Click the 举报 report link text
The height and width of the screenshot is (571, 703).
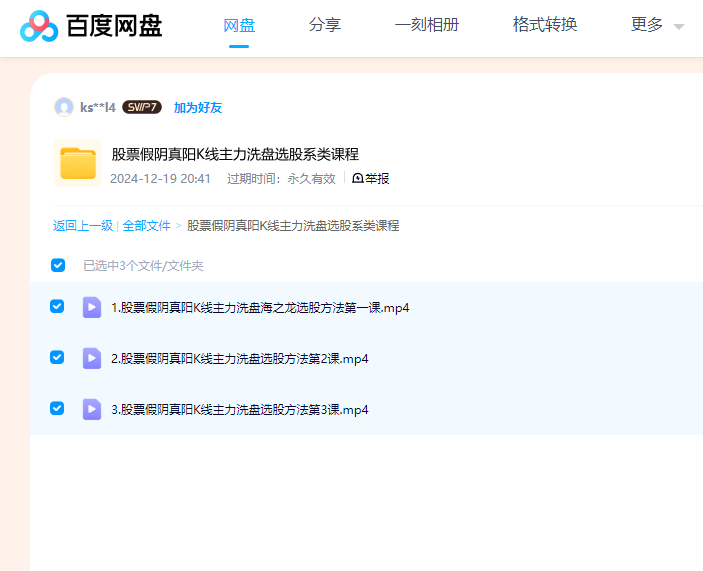tap(377, 178)
